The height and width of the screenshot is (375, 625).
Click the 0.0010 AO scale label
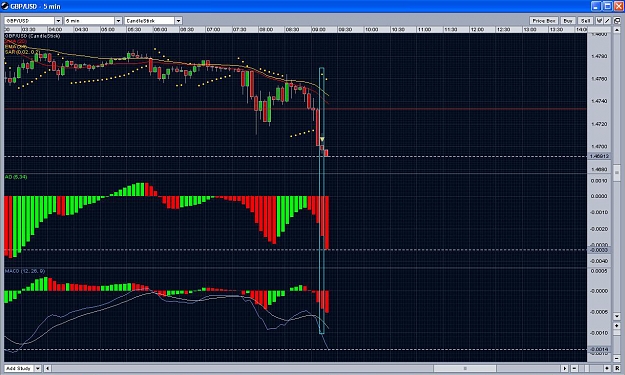coord(599,181)
